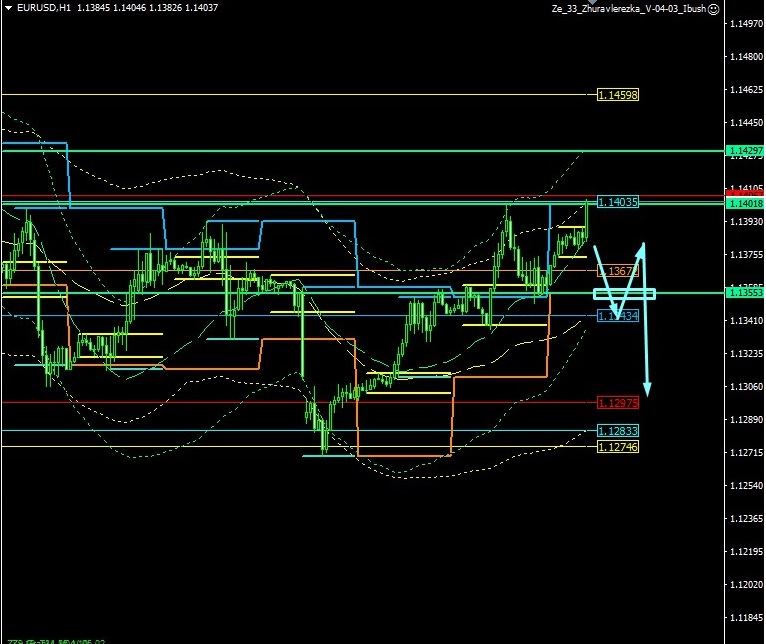This screenshot has width=766, height=644.
Task: Select the cyan 1.12833 price label
Action: click(617, 431)
